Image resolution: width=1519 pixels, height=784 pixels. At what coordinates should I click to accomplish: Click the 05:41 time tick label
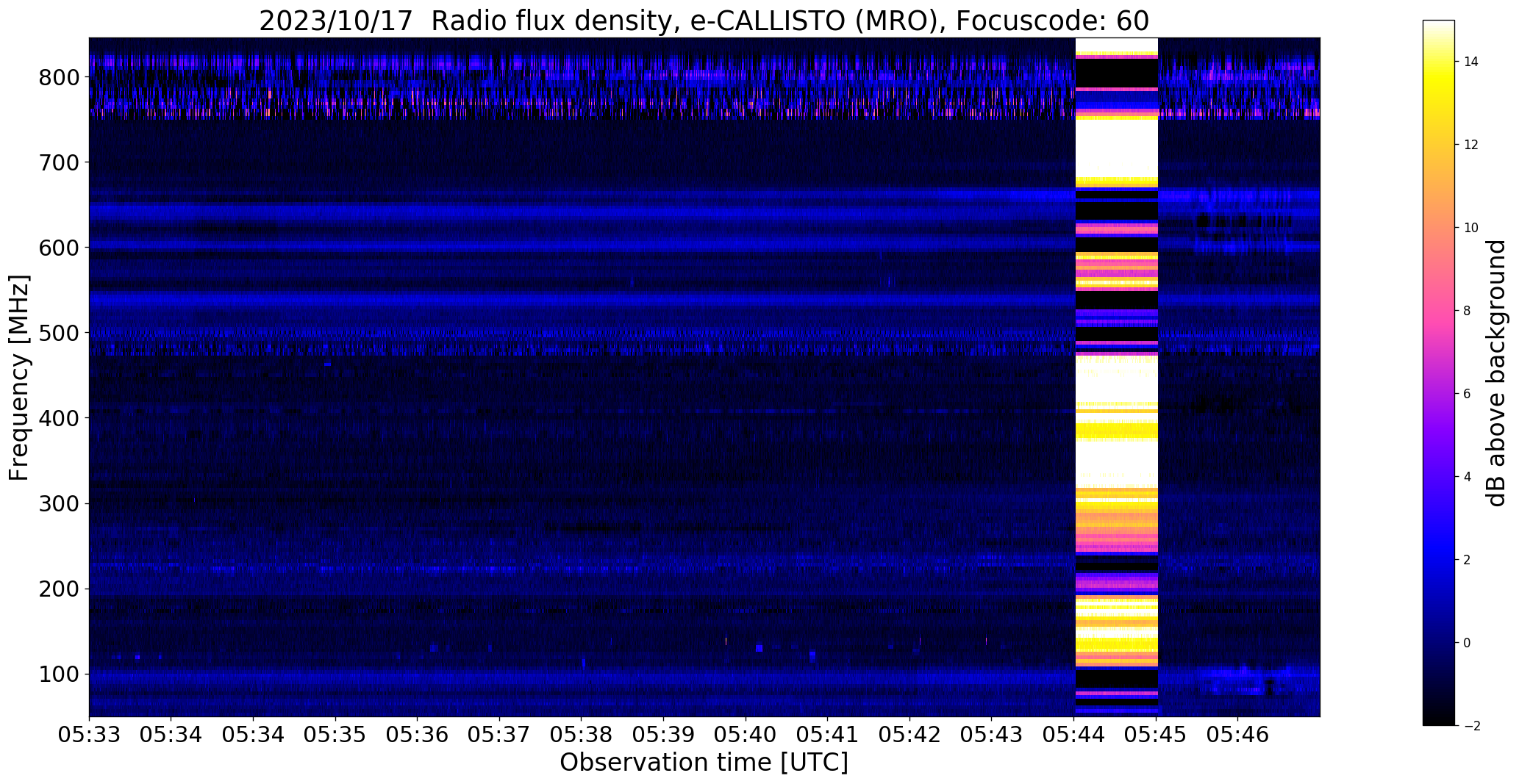tap(828, 733)
